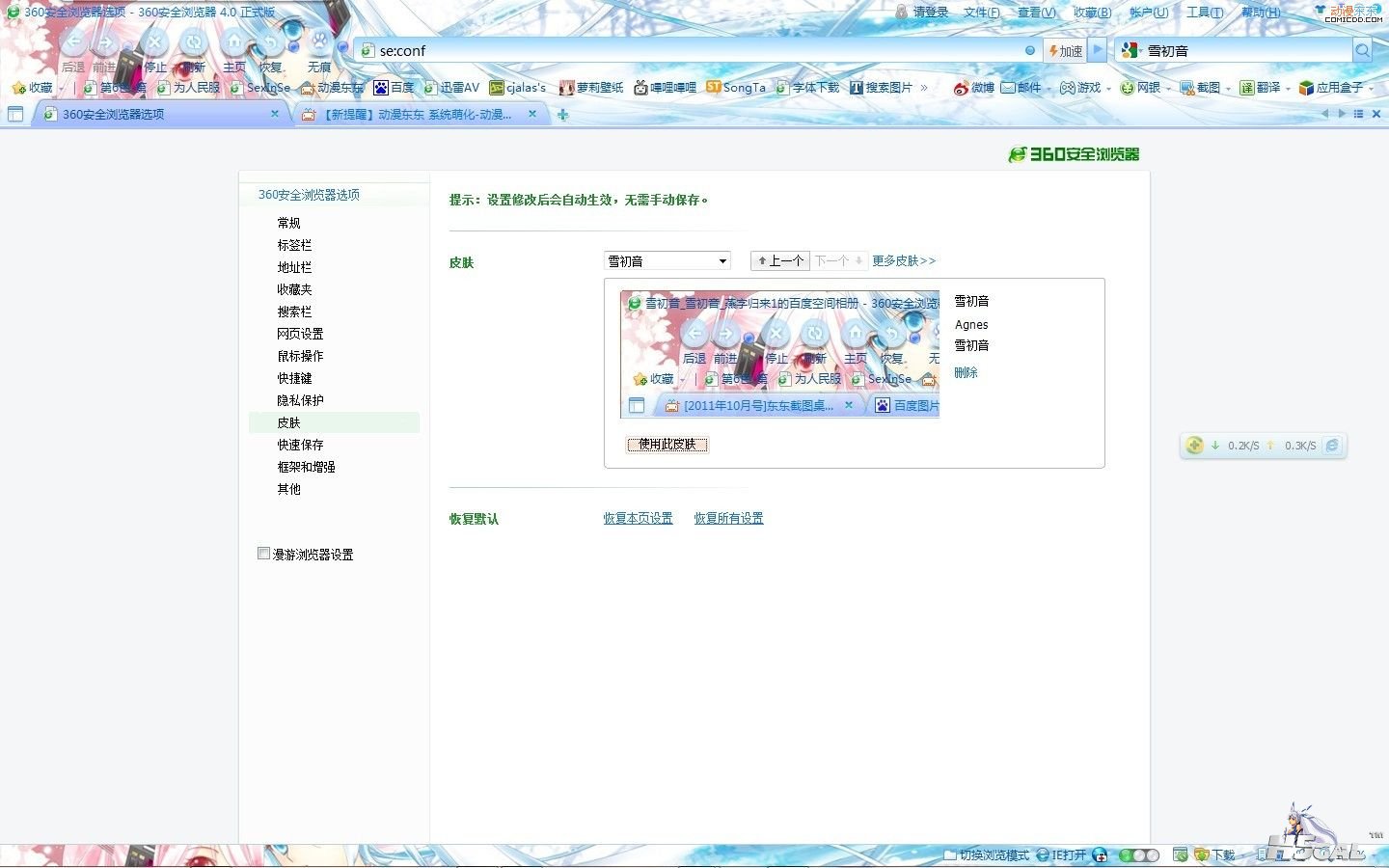Expand the search engine selector dropdown
The width and height of the screenshot is (1389, 868).
point(1131,51)
